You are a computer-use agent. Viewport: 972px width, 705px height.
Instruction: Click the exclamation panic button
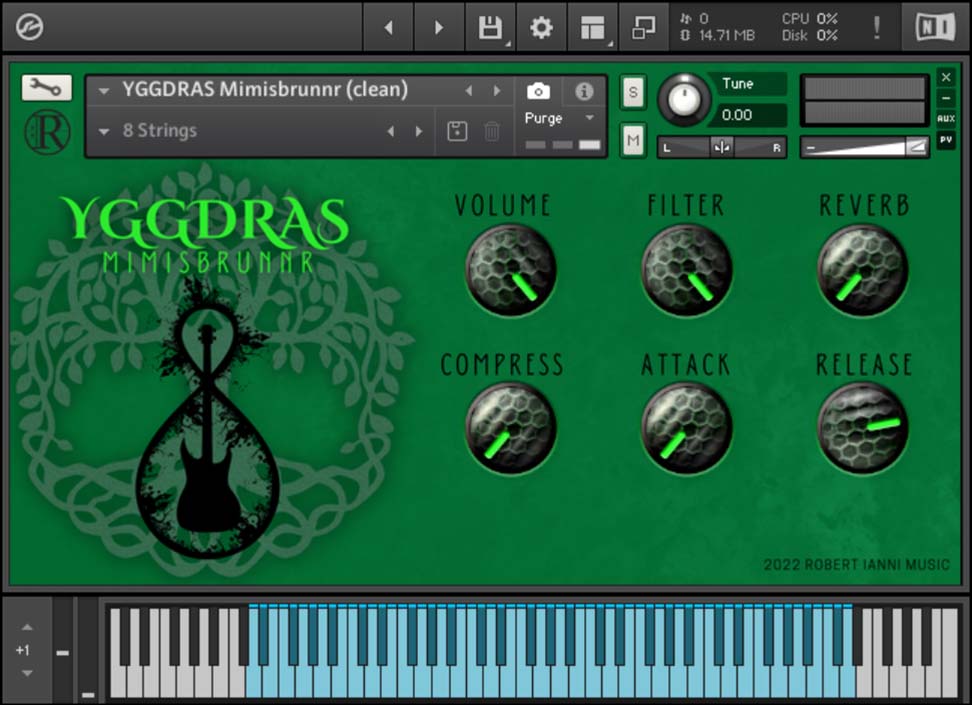click(x=876, y=27)
